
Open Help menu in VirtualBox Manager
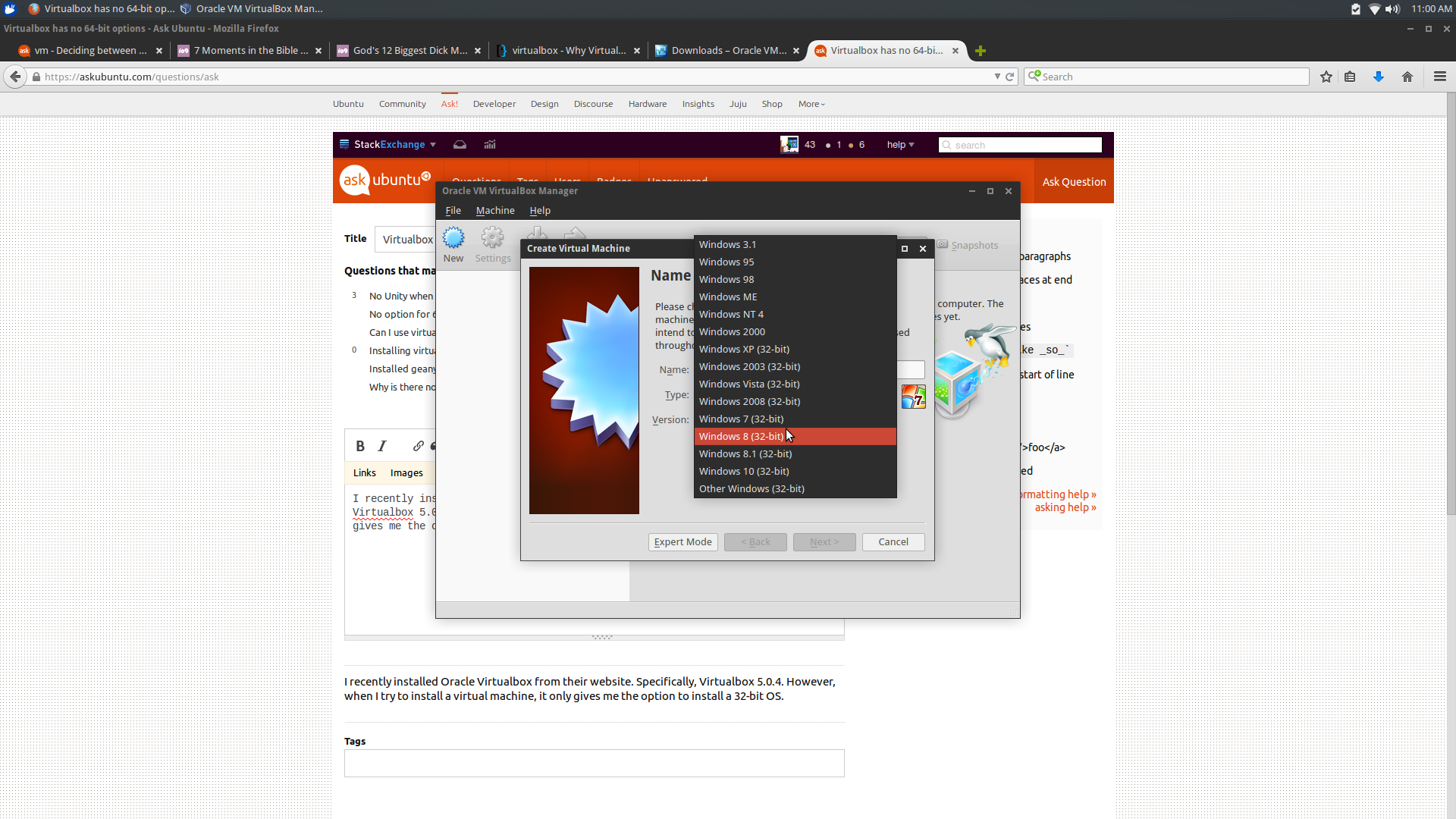click(x=540, y=210)
